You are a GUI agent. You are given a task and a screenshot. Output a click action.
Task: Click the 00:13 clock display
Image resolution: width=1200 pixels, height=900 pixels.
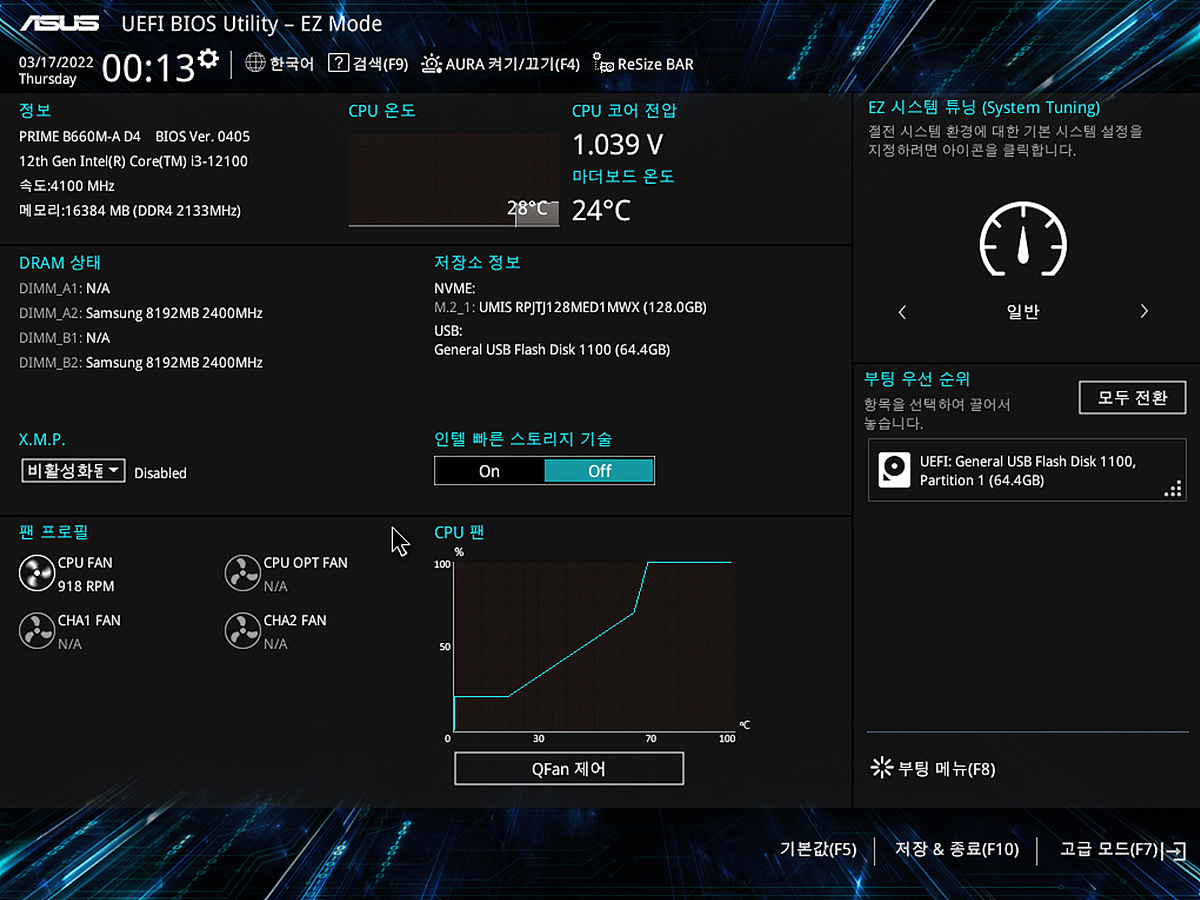coord(148,68)
